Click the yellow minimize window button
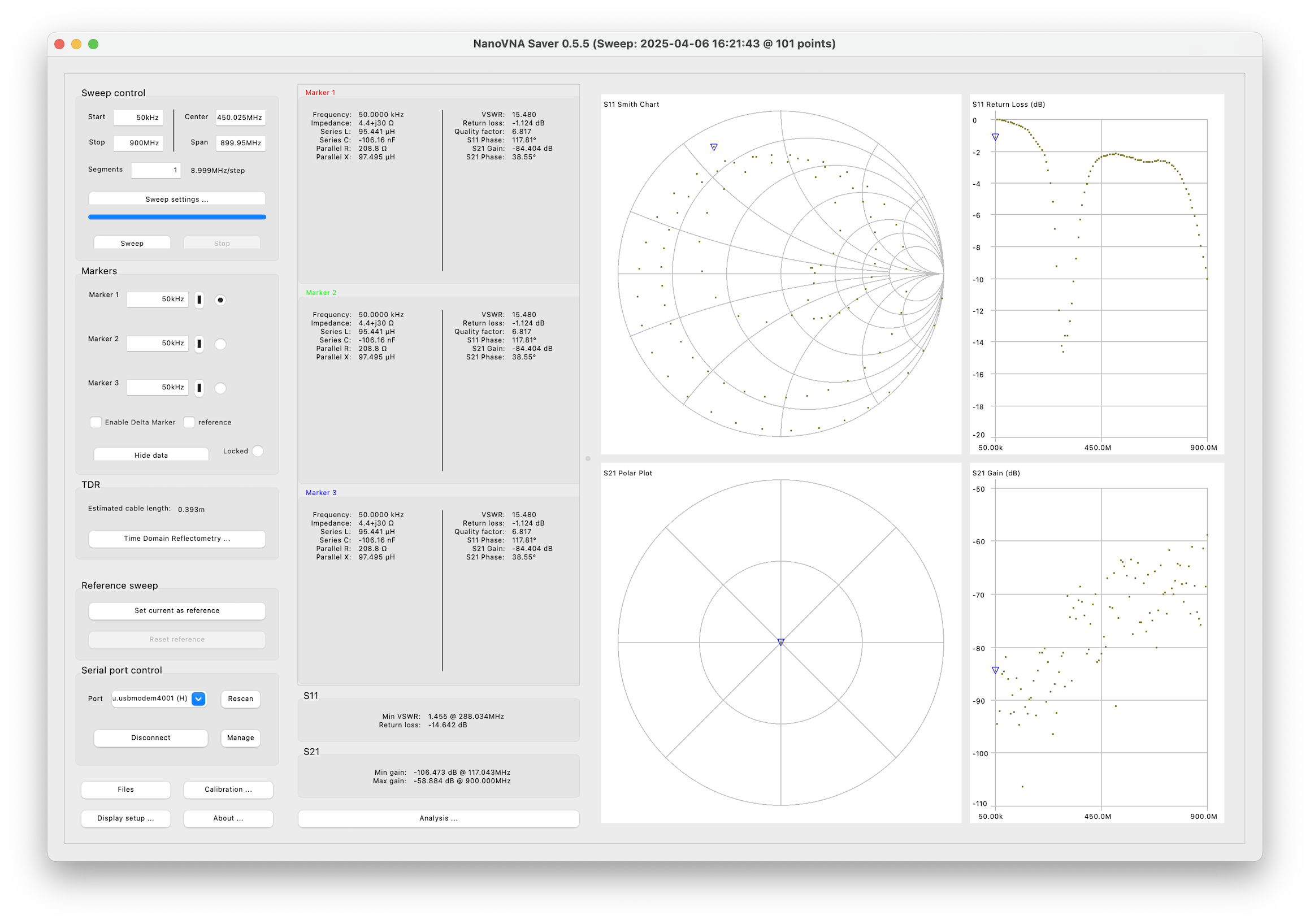The image size is (1310, 924). click(76, 44)
